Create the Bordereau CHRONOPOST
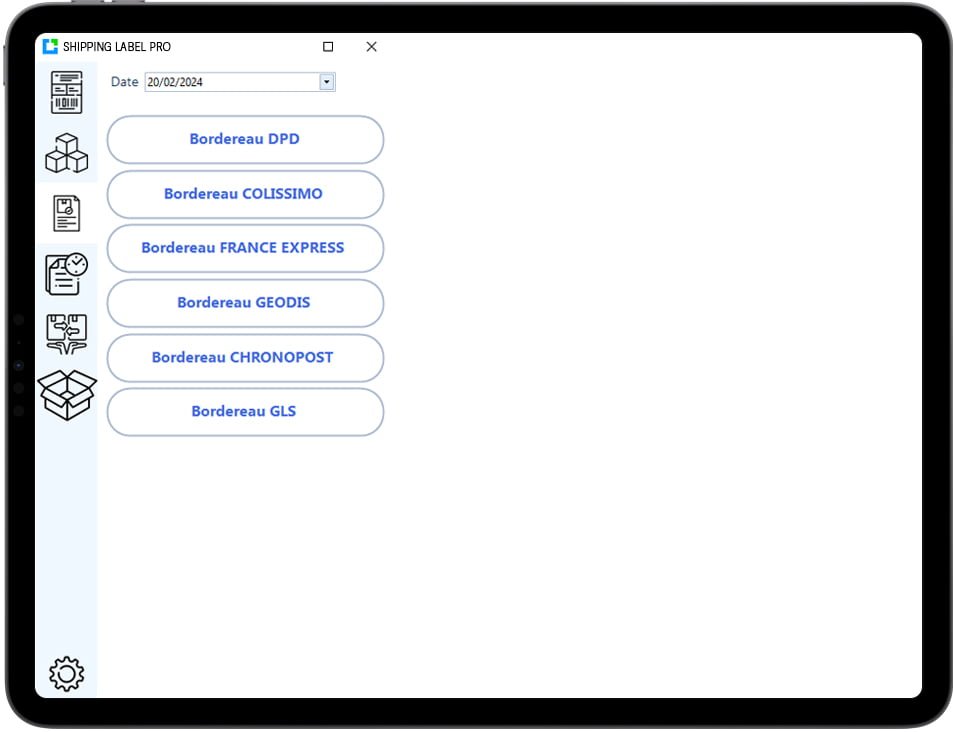The image size is (954, 732). [x=245, y=357]
